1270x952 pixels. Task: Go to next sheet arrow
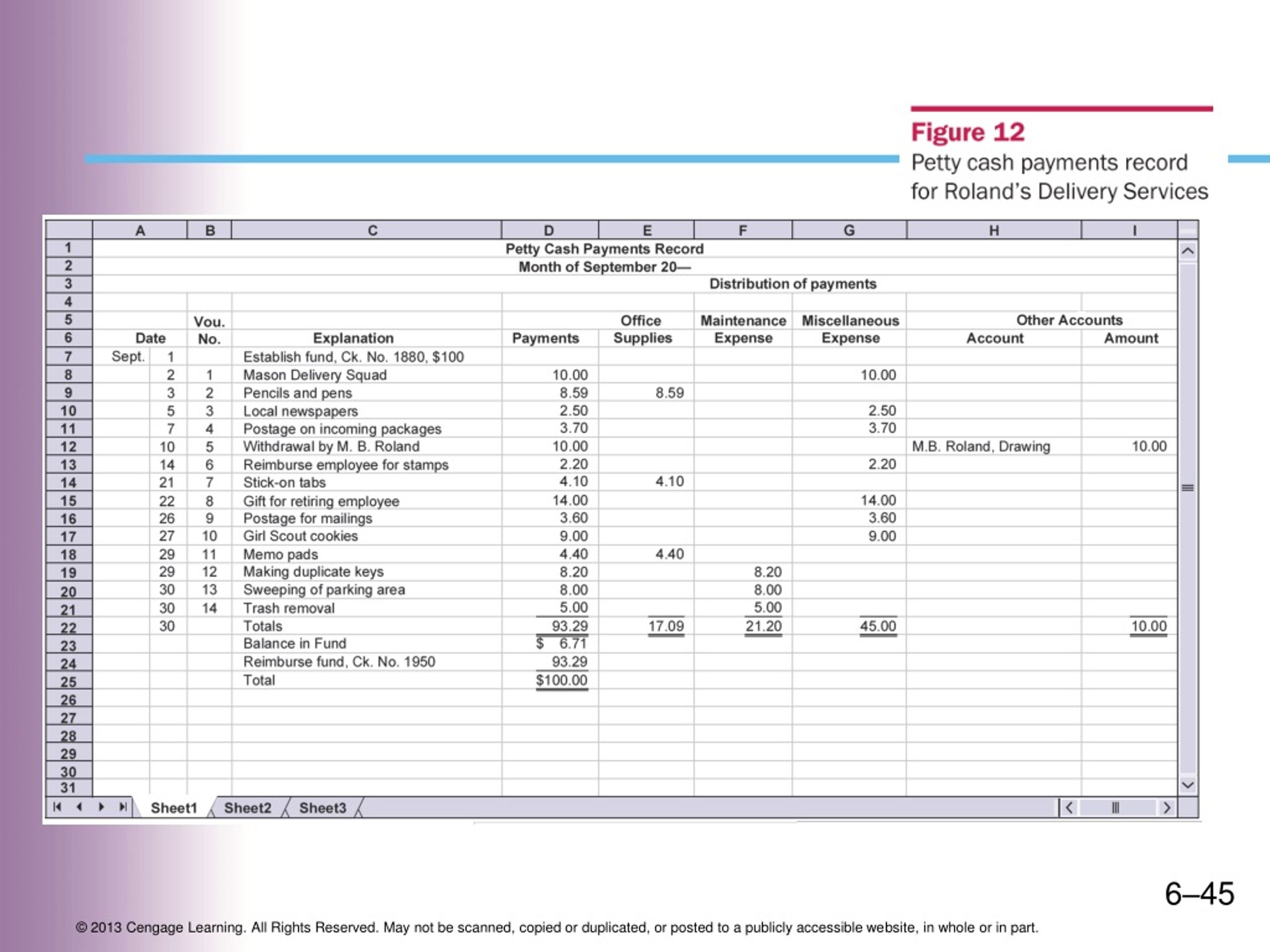tap(102, 807)
